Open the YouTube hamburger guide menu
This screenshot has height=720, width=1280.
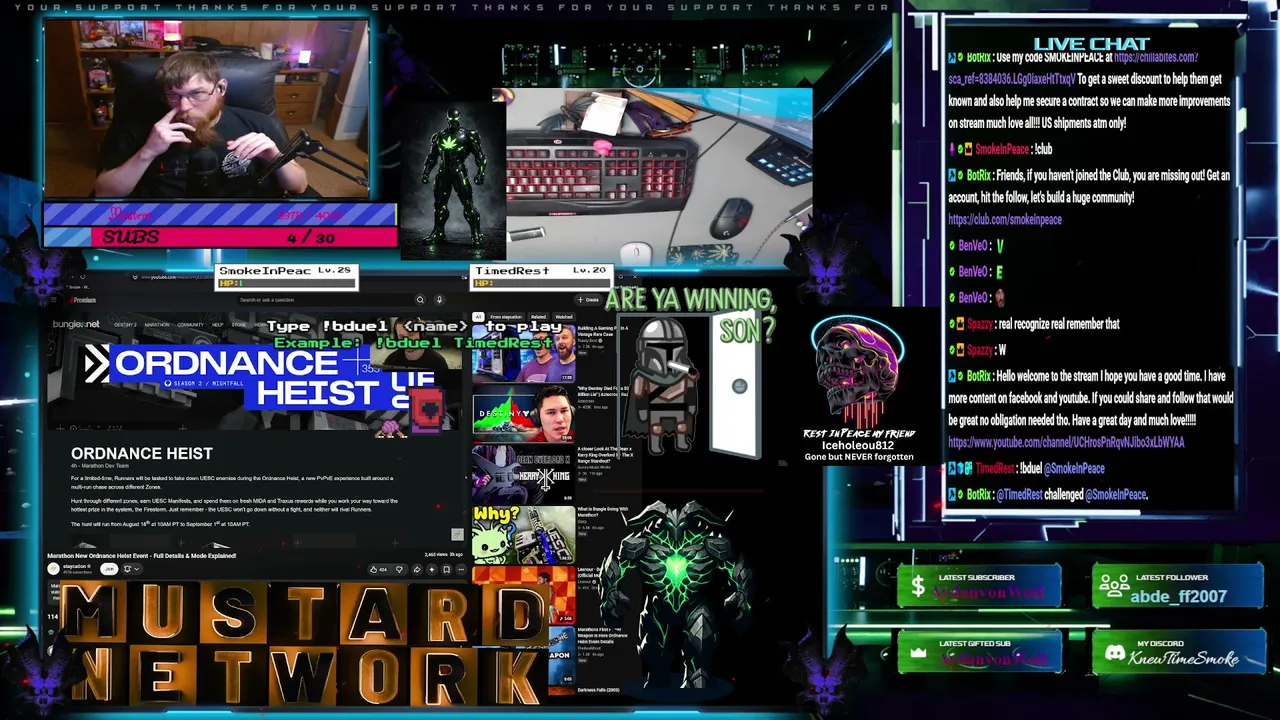[53, 300]
